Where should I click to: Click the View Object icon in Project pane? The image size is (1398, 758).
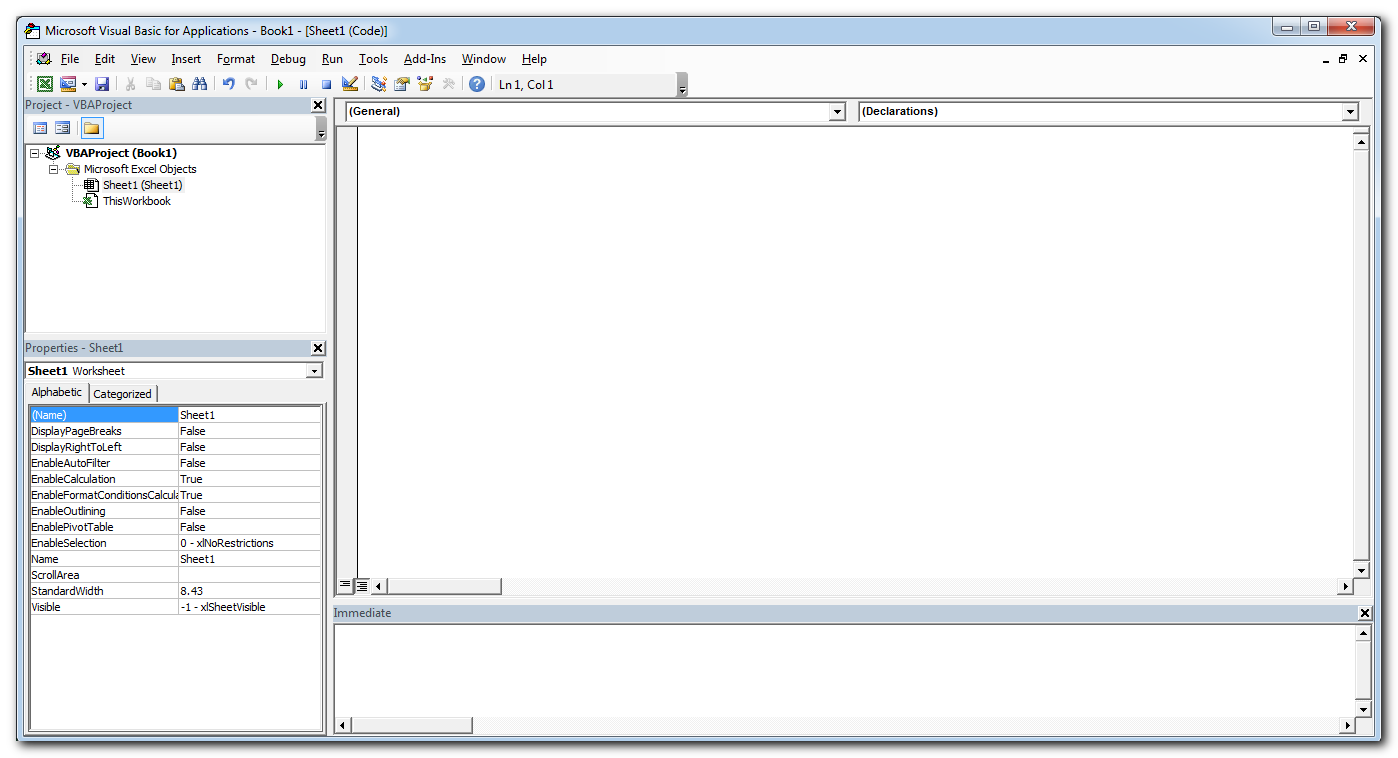coord(63,128)
